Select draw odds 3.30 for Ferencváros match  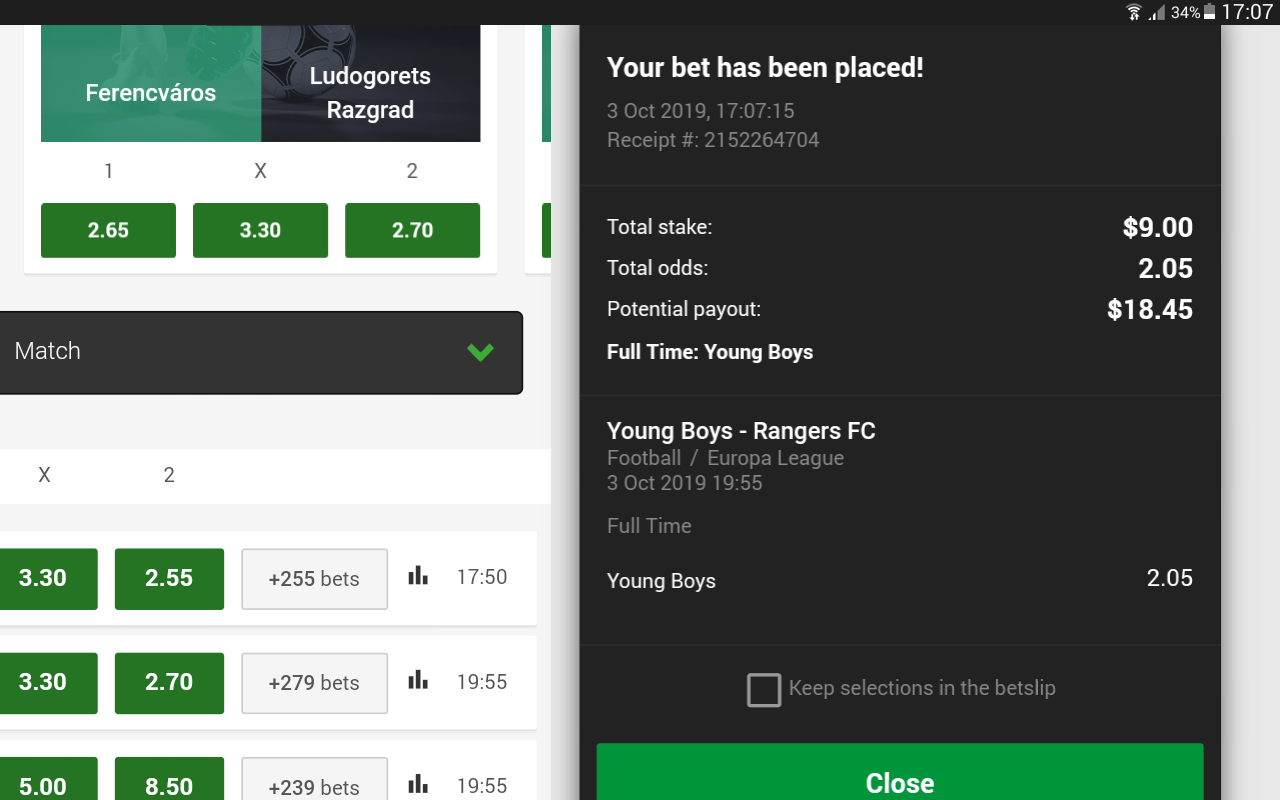pos(260,230)
